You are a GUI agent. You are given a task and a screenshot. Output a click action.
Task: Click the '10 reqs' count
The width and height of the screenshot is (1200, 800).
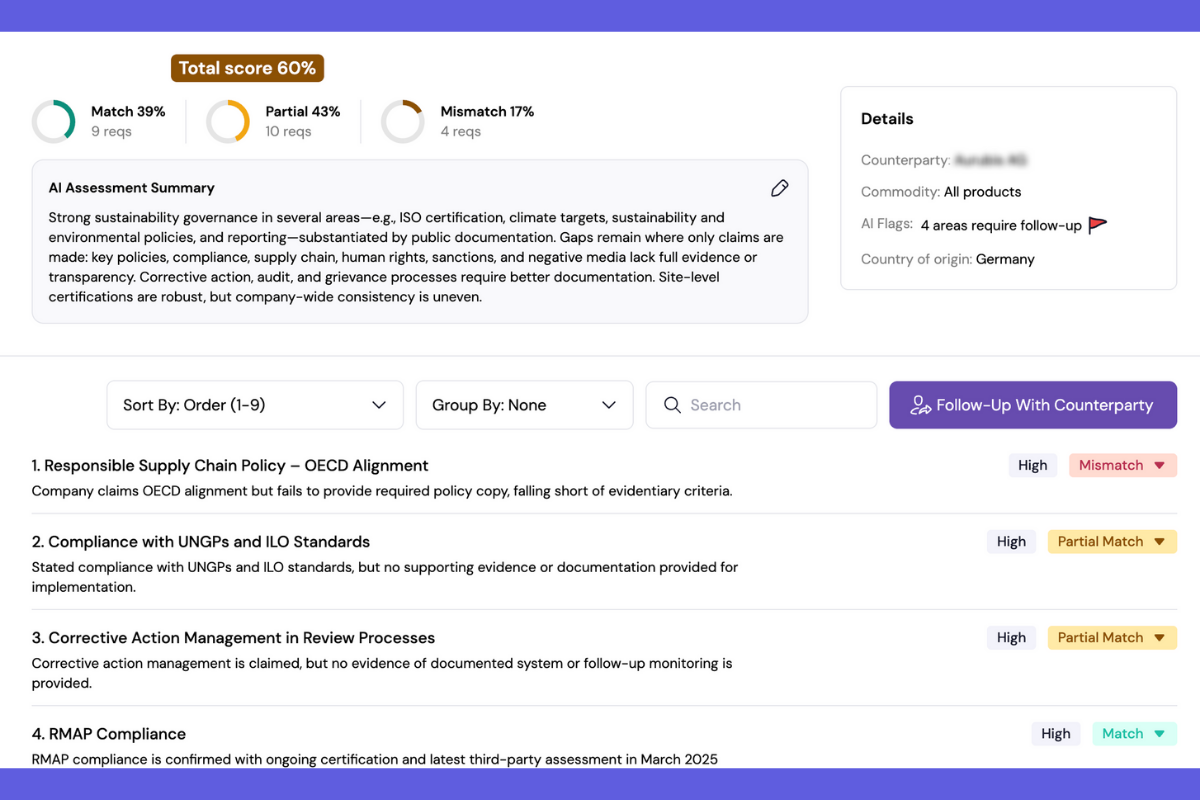coord(288,131)
